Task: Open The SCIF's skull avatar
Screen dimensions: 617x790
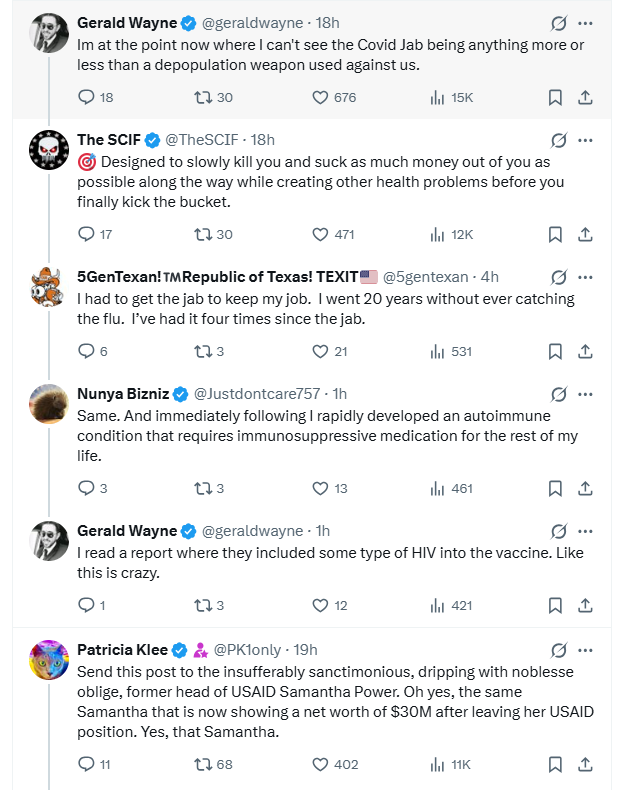Action: tap(48, 148)
